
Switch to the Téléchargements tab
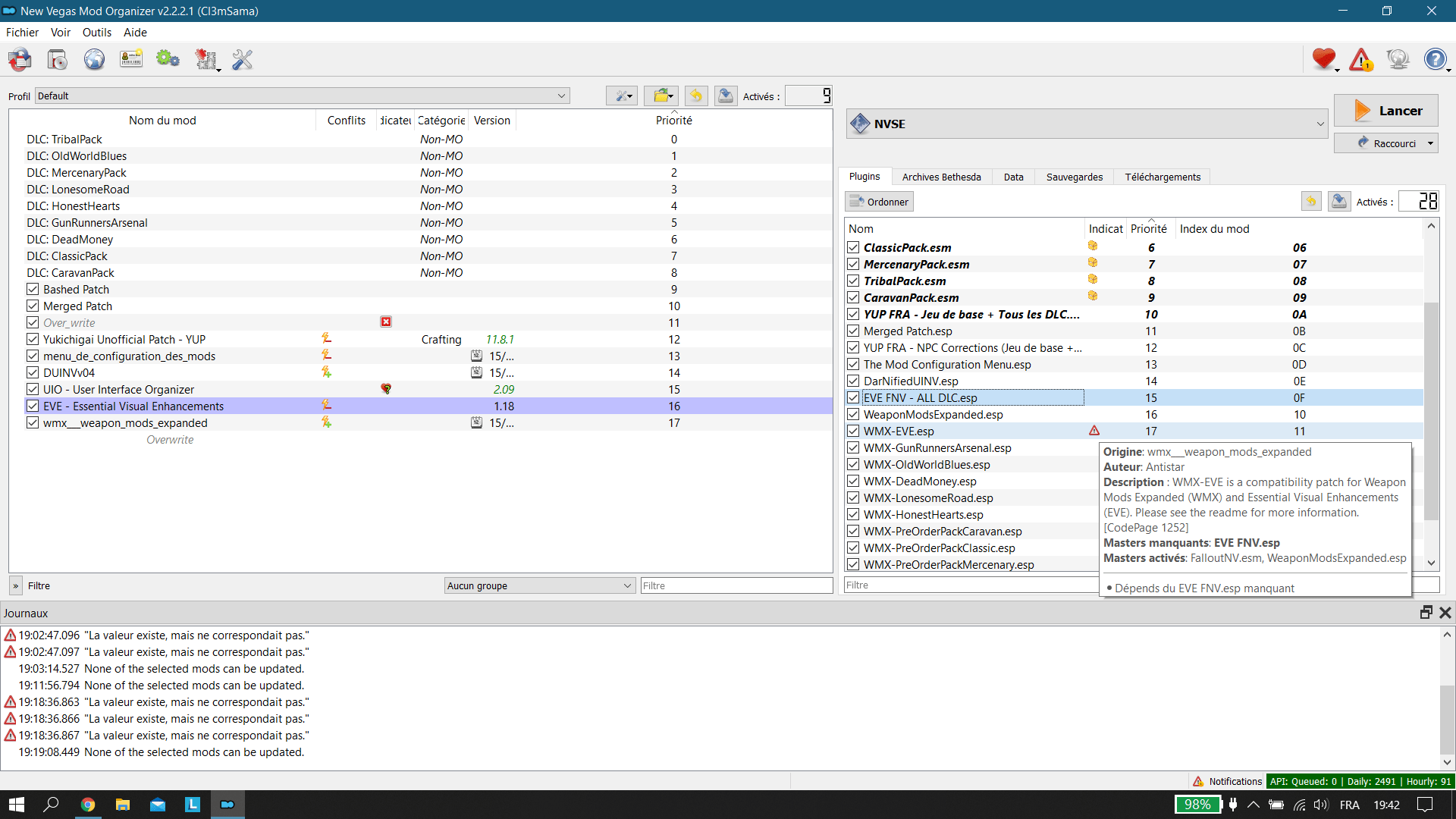click(x=1163, y=177)
